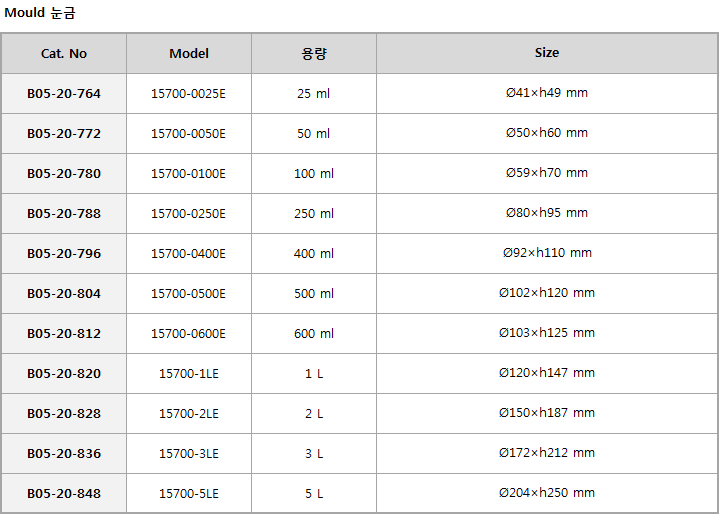The image size is (720, 515).
Task: Select catalog number B05-20-764
Action: (64, 94)
